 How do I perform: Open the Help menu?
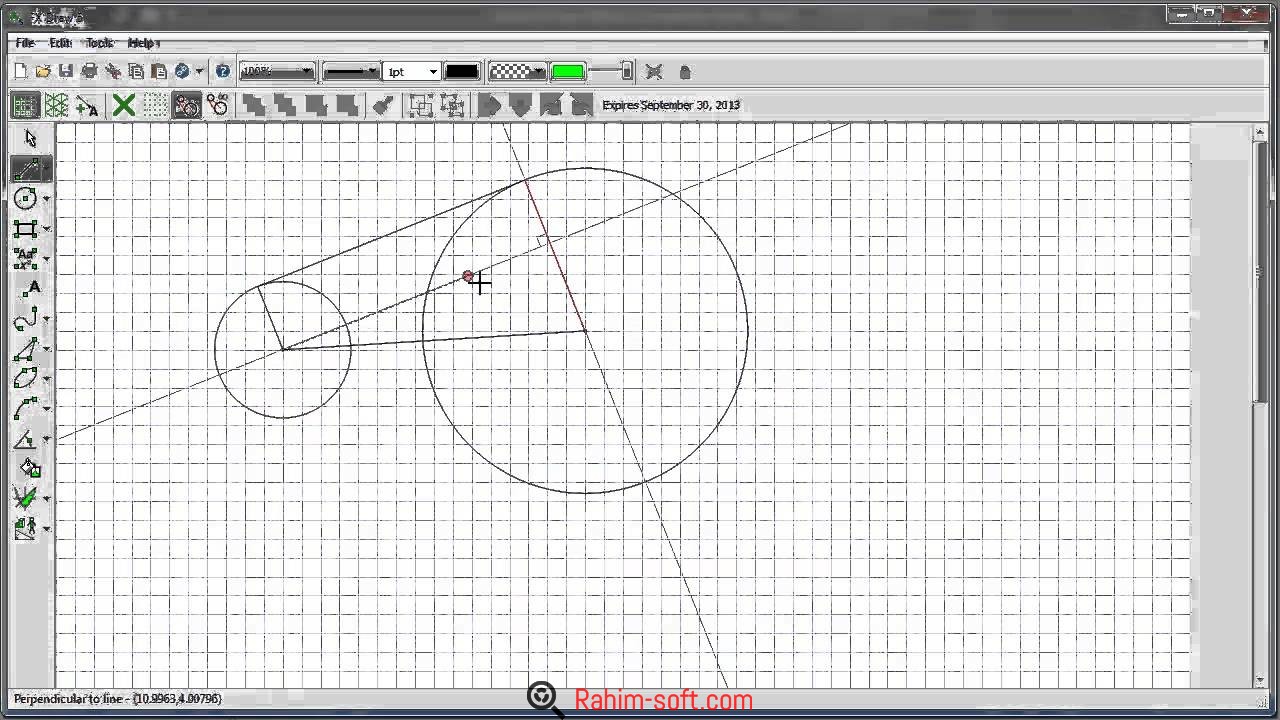point(143,43)
